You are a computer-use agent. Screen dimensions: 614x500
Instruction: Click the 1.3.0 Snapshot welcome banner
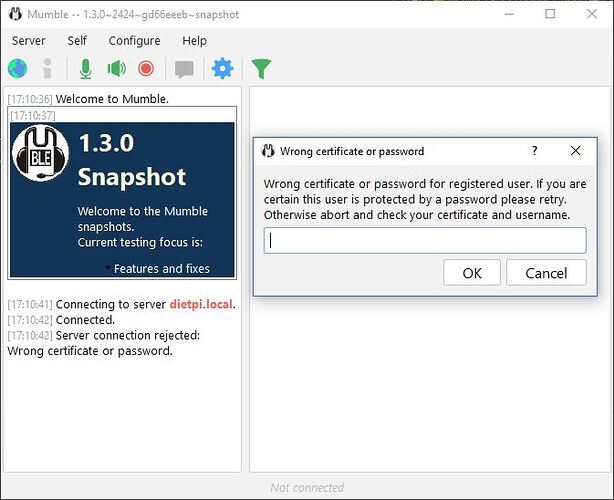click(x=122, y=200)
